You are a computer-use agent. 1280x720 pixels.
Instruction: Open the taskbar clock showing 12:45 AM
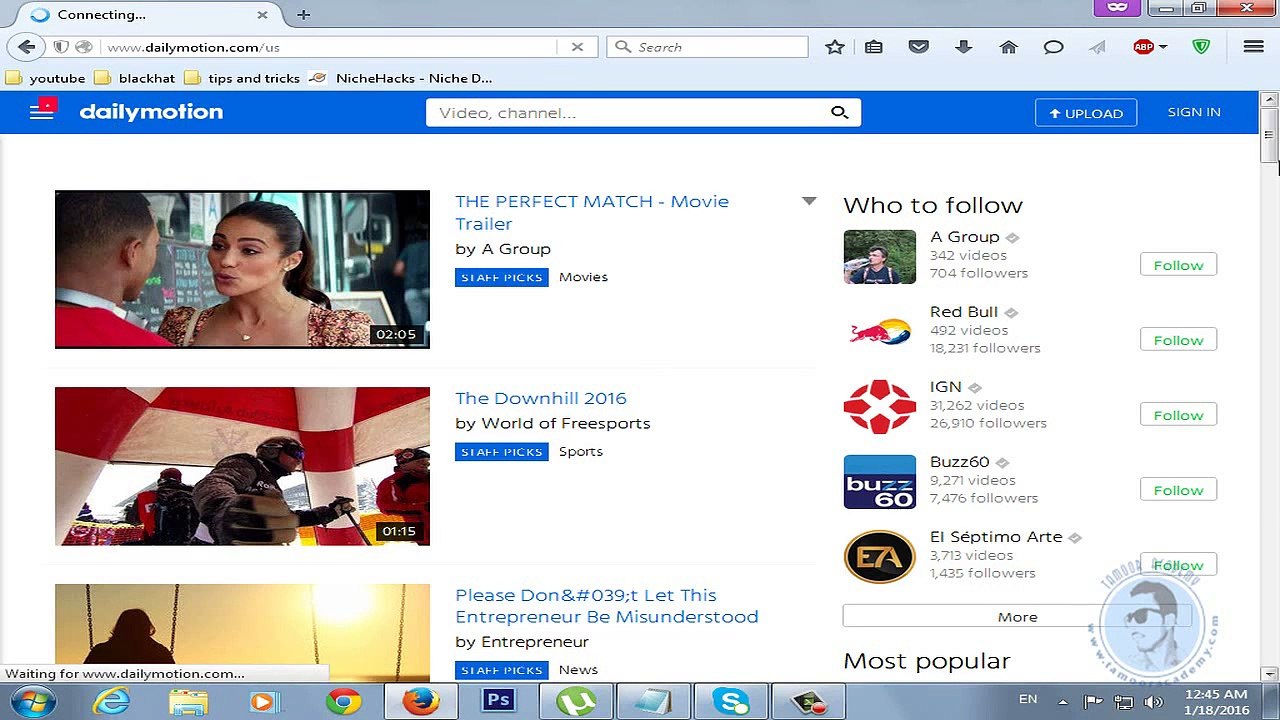[1215, 702]
